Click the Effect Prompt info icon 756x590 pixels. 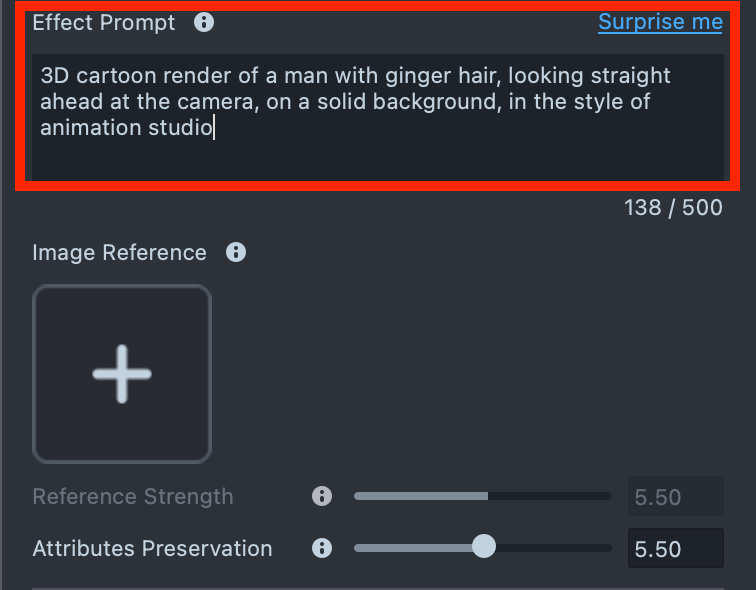coord(204,22)
